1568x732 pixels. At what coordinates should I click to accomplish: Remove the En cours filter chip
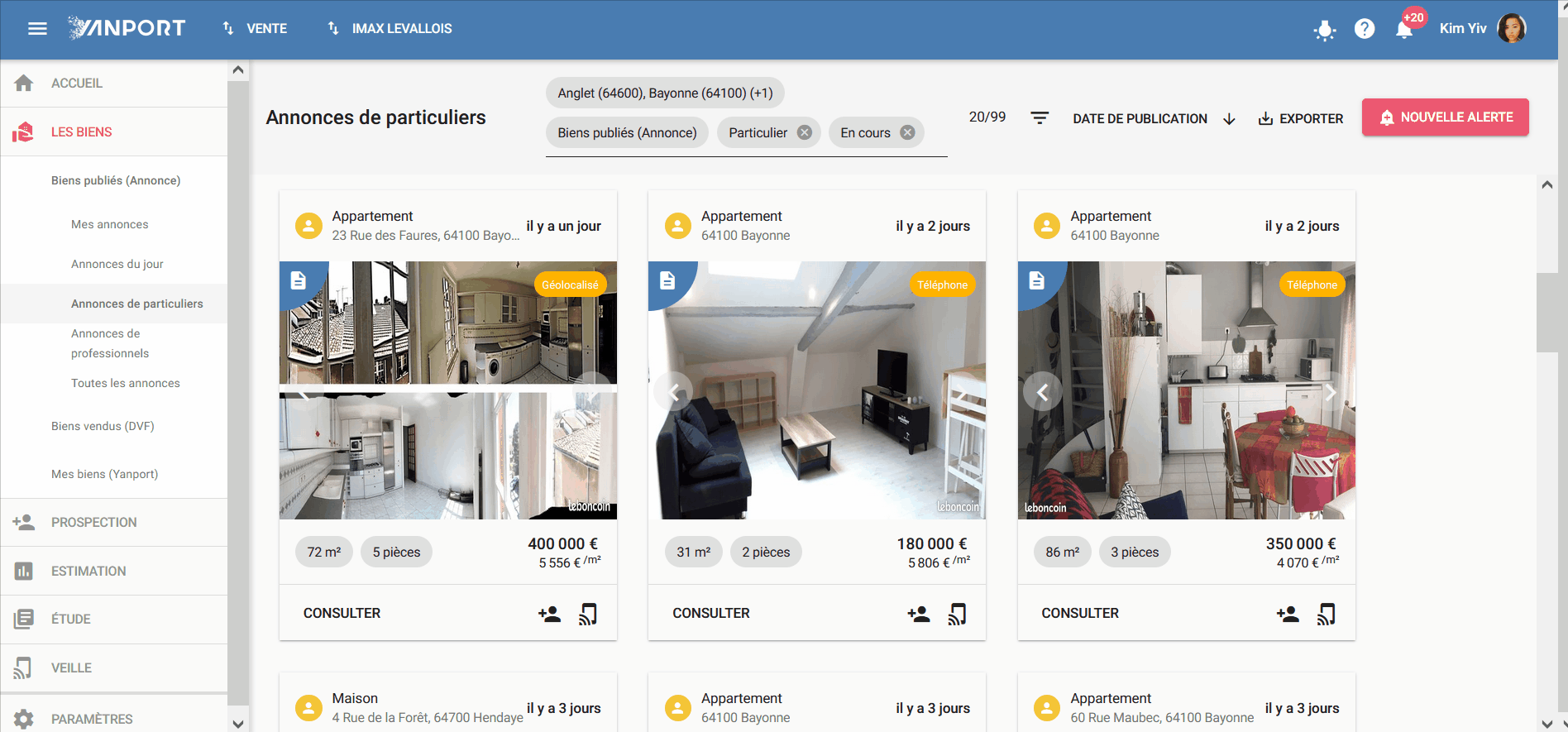(x=907, y=132)
